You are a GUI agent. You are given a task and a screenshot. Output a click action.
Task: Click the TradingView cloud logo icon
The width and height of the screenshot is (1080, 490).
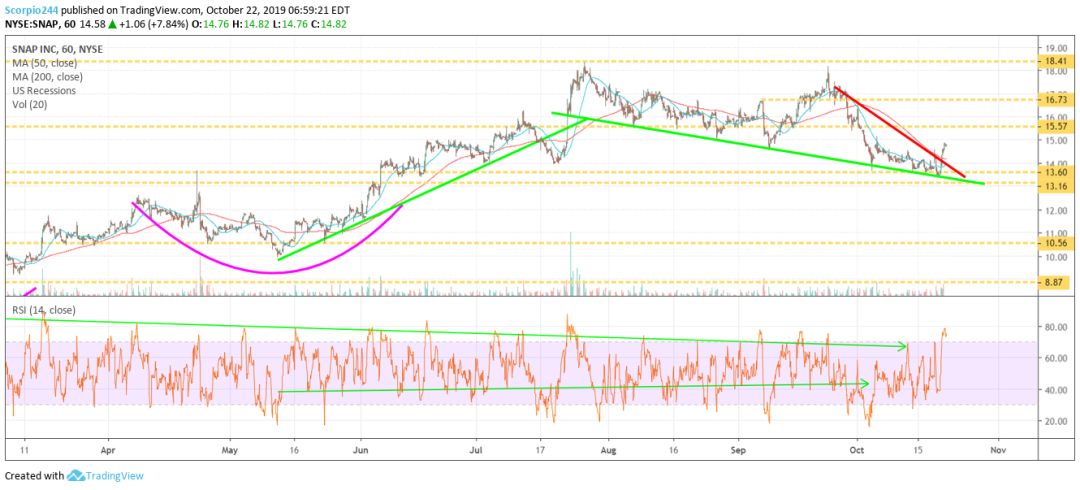(77, 476)
